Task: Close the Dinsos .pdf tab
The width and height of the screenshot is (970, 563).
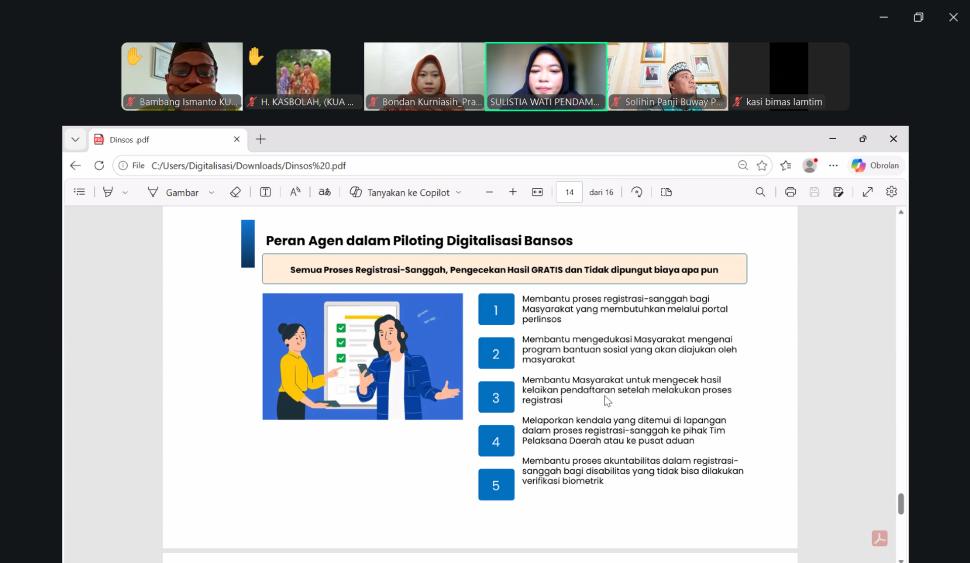Action: tap(236, 140)
